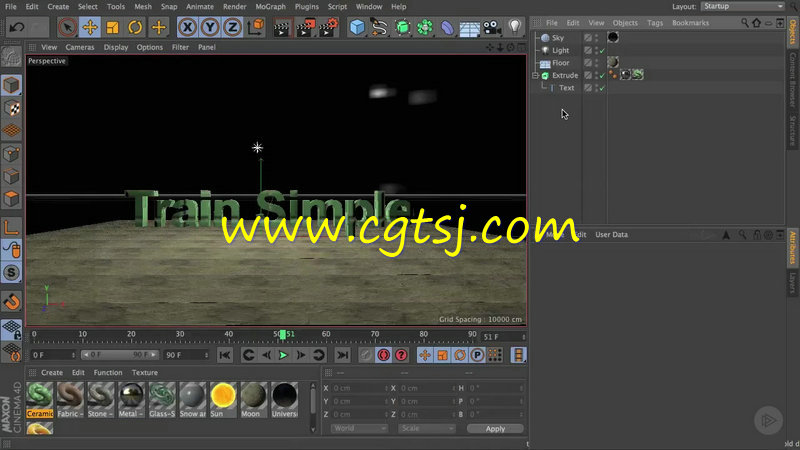Go to end of animation

(x=342, y=355)
